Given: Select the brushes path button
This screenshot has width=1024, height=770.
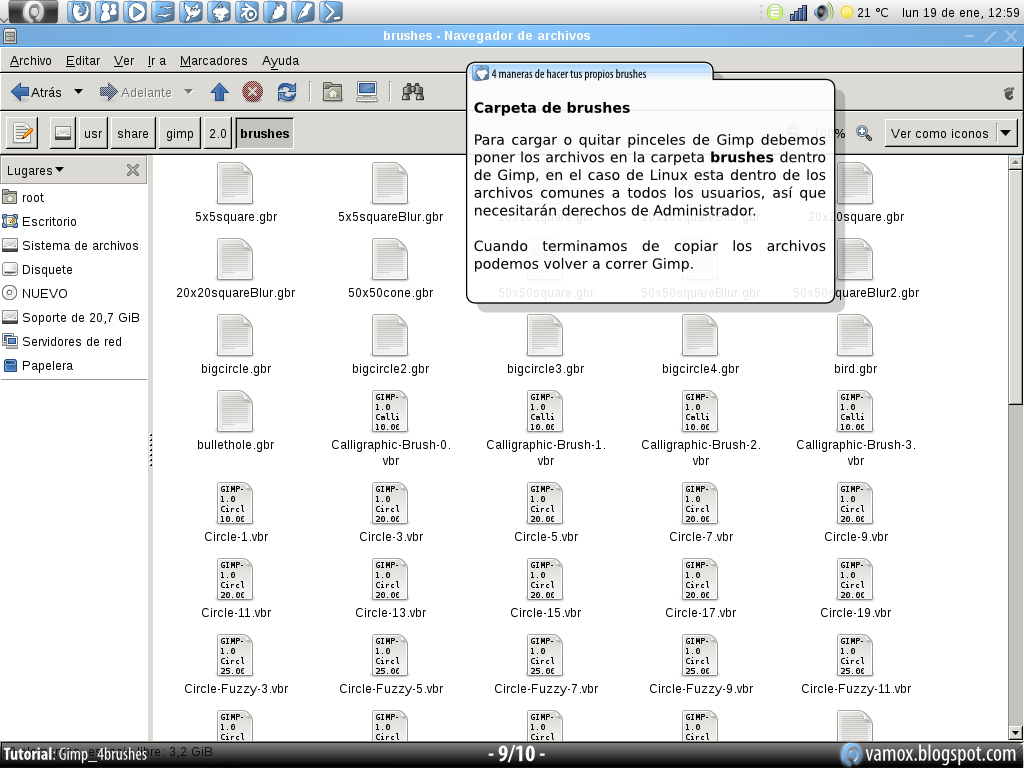Looking at the screenshot, I should coord(264,133).
